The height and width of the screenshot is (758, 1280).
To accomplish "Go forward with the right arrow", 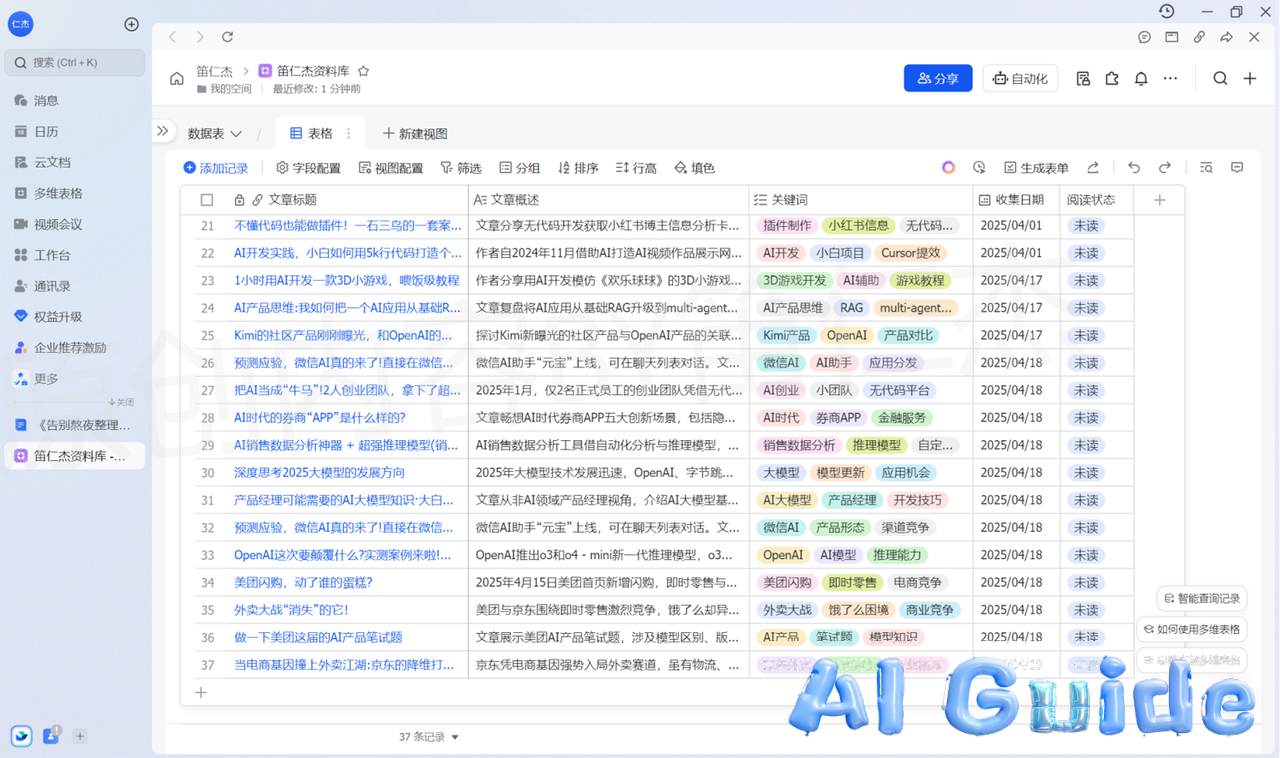I will click(x=200, y=37).
